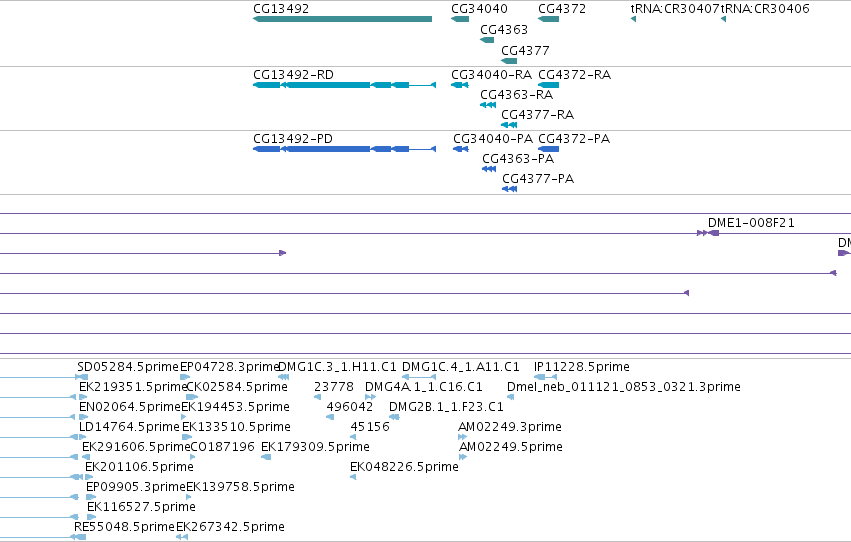Select the CG13492-PD protein label
The image size is (851, 542).
point(293,139)
